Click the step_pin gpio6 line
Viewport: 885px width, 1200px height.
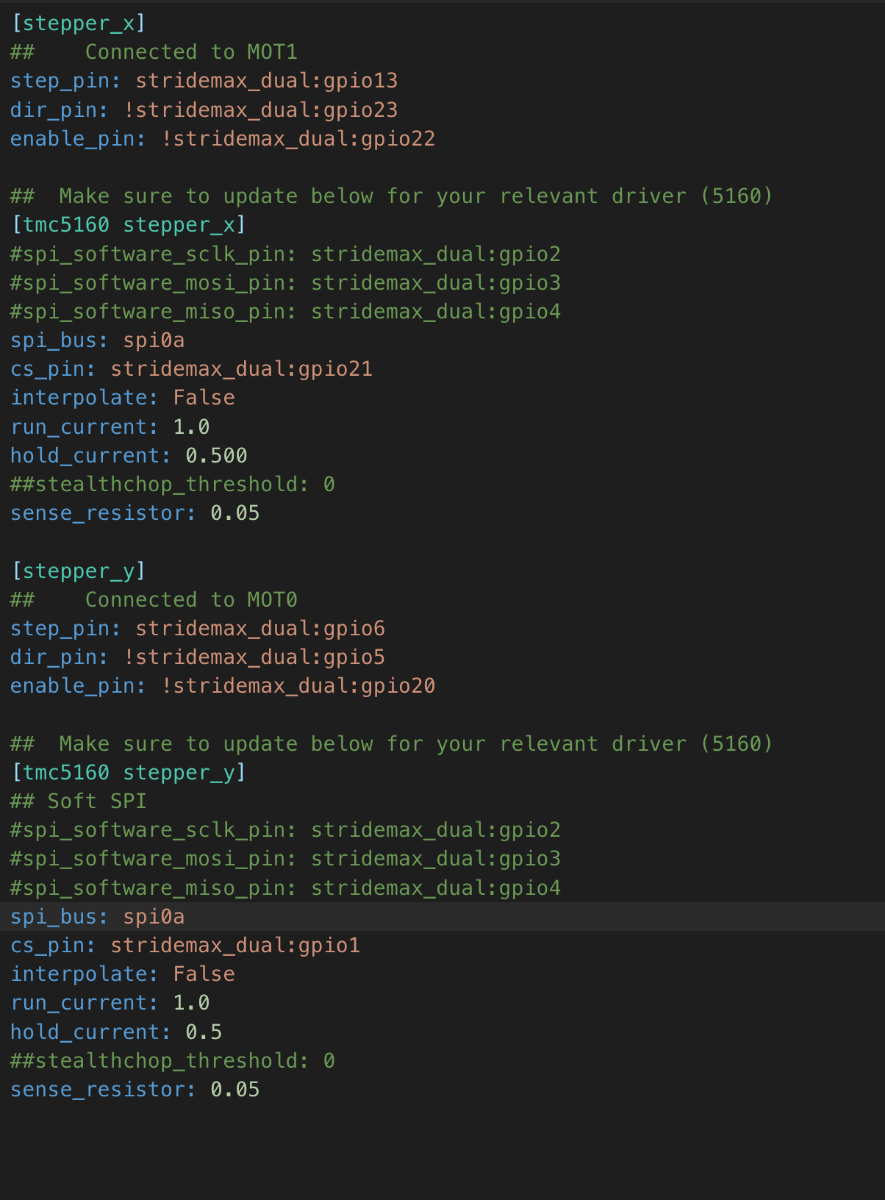pyautogui.click(x=198, y=629)
